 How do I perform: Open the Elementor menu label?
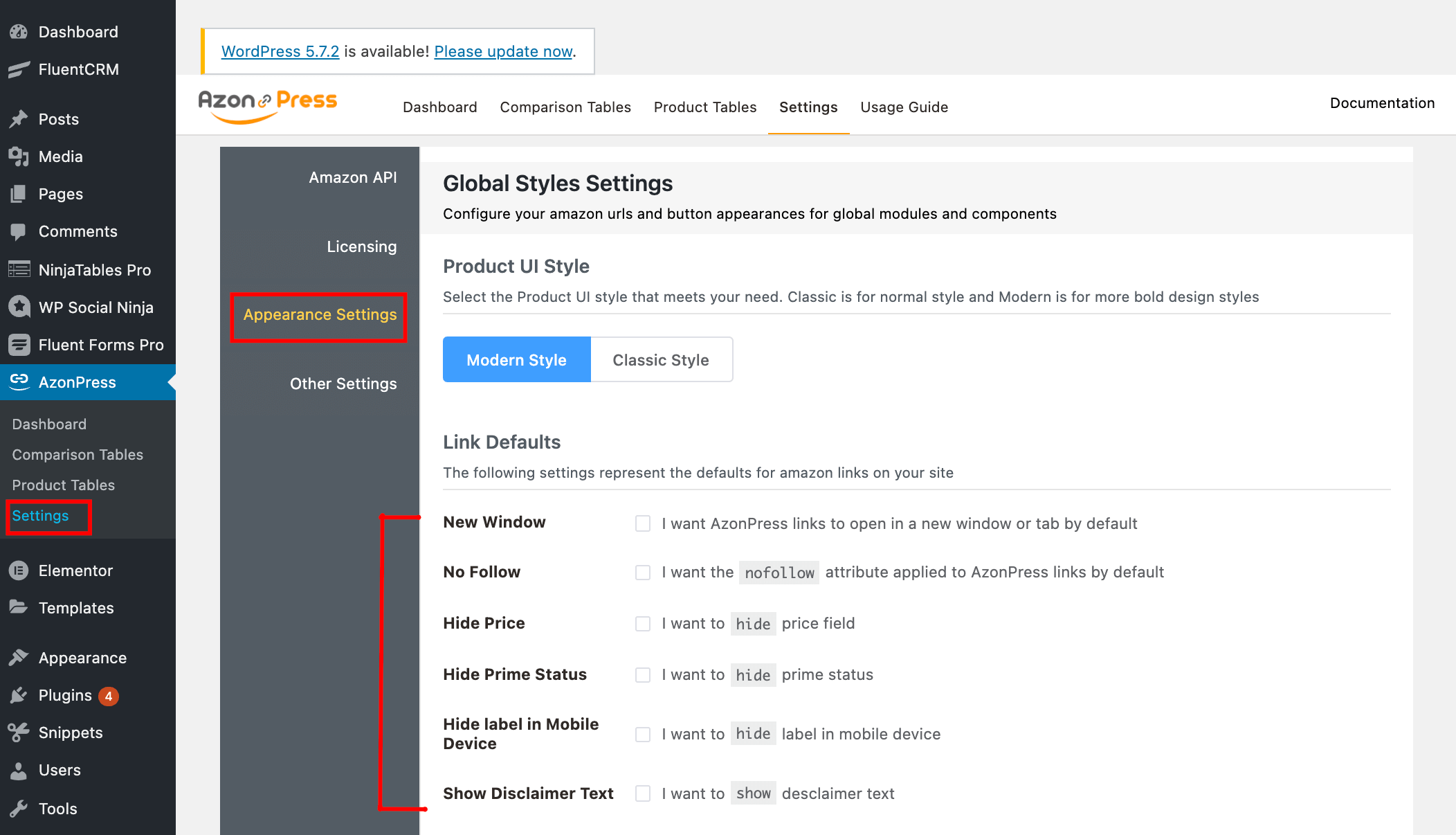coord(75,571)
